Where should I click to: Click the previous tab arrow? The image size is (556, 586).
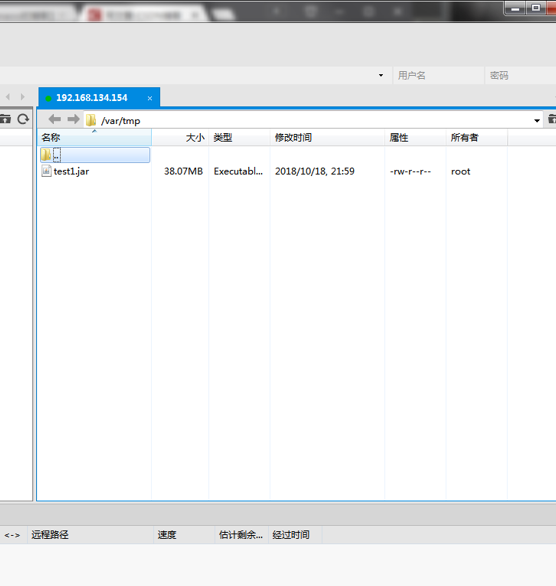[8, 97]
